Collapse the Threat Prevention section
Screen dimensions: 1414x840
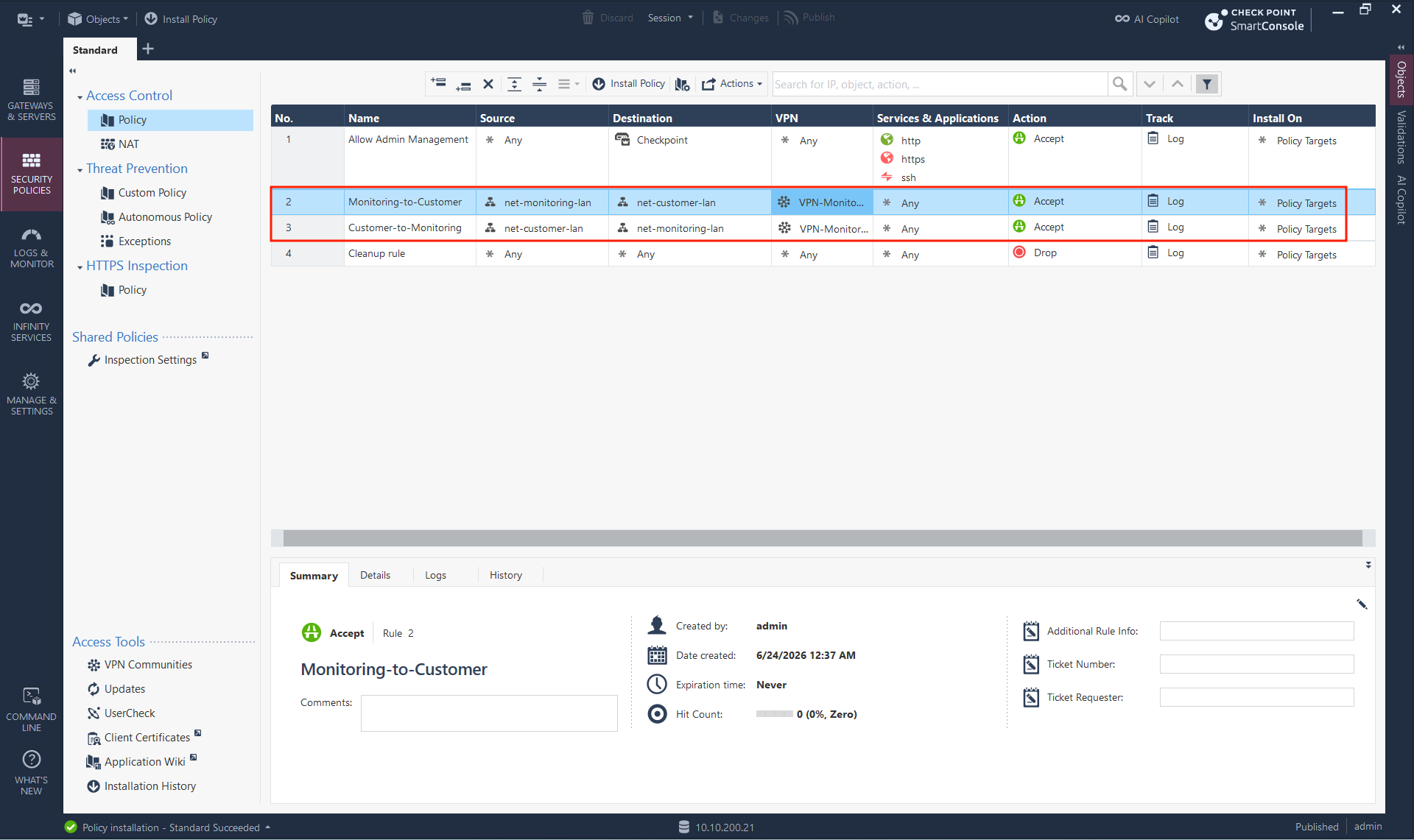point(80,170)
